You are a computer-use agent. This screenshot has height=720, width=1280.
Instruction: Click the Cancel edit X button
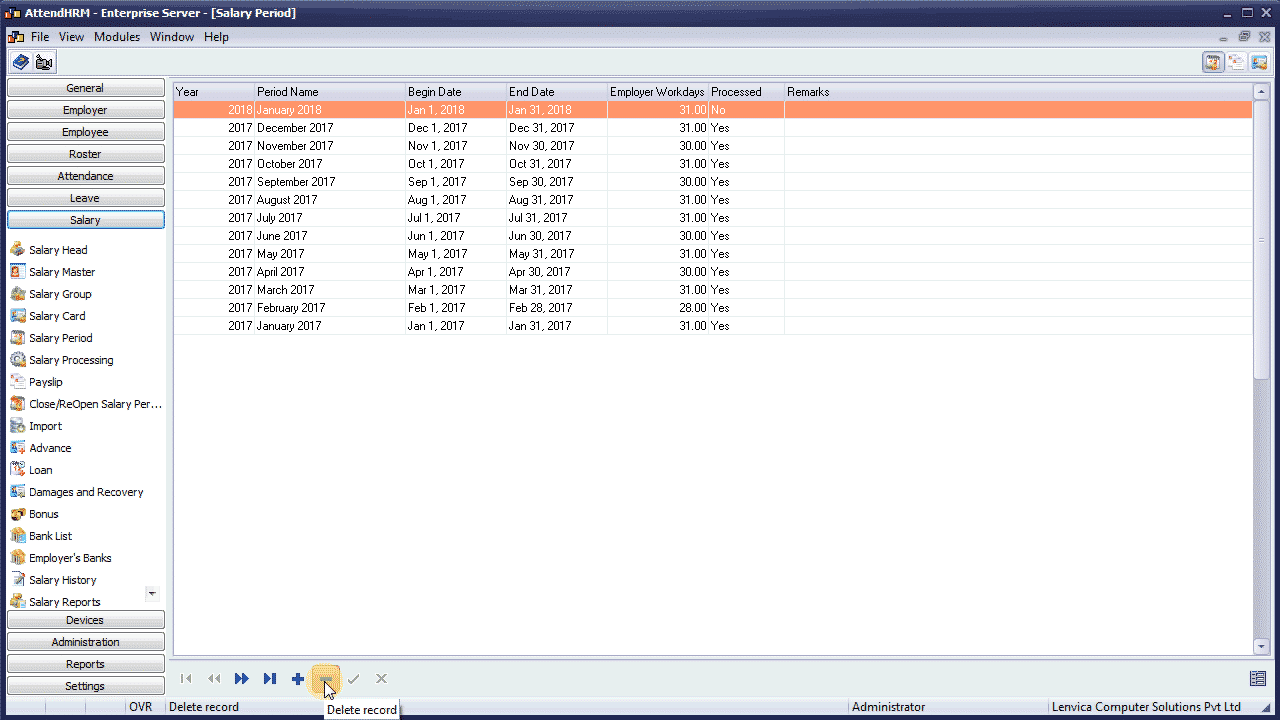(381, 679)
